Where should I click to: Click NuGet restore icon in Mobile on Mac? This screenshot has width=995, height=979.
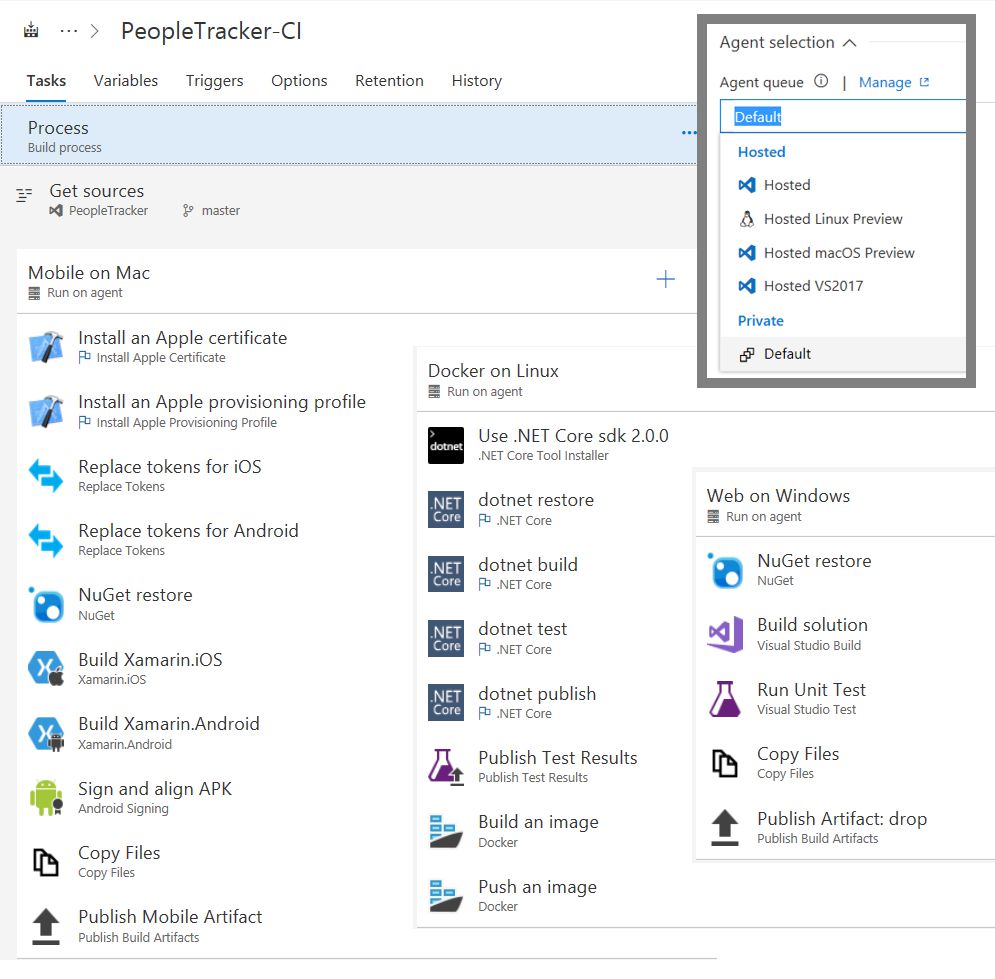[x=46, y=604]
